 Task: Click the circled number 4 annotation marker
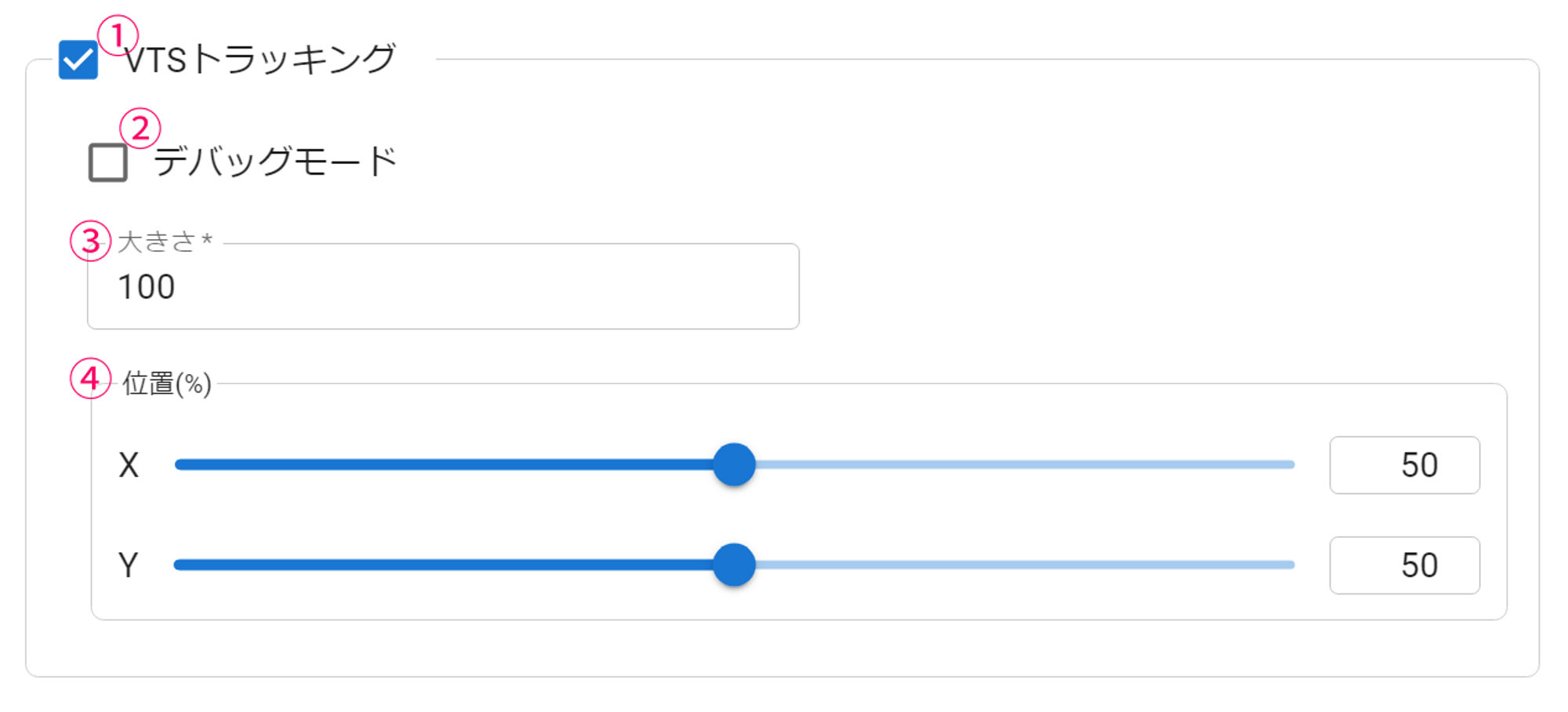point(91,379)
